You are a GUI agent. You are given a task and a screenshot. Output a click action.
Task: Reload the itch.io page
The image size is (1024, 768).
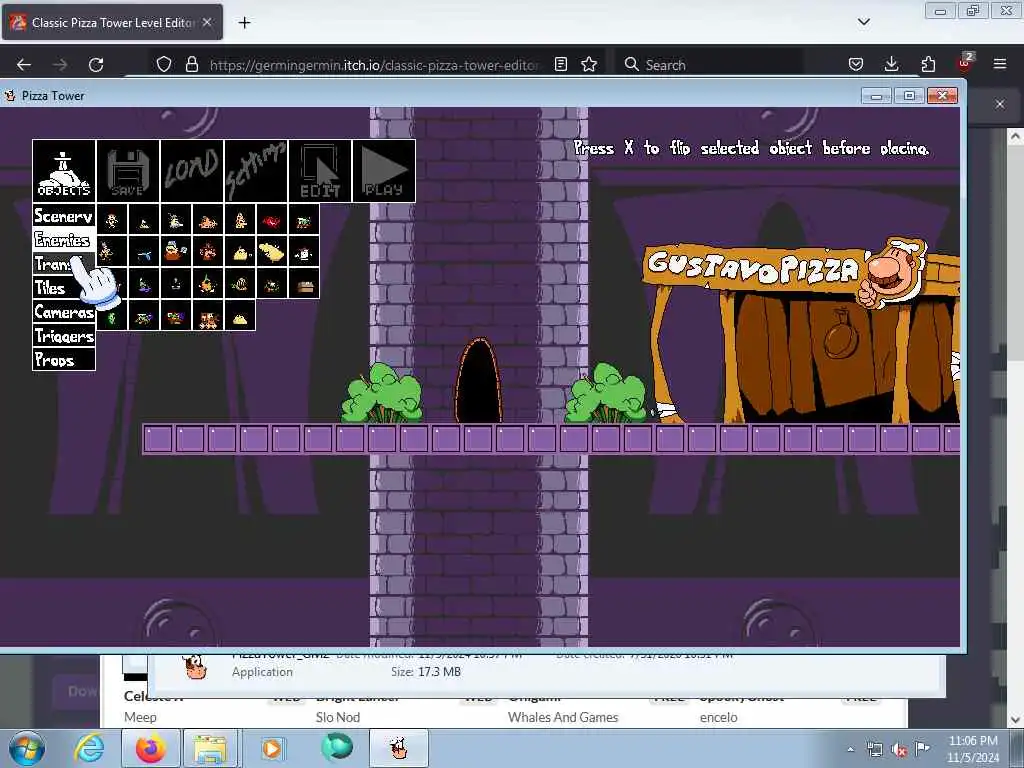tap(96, 64)
